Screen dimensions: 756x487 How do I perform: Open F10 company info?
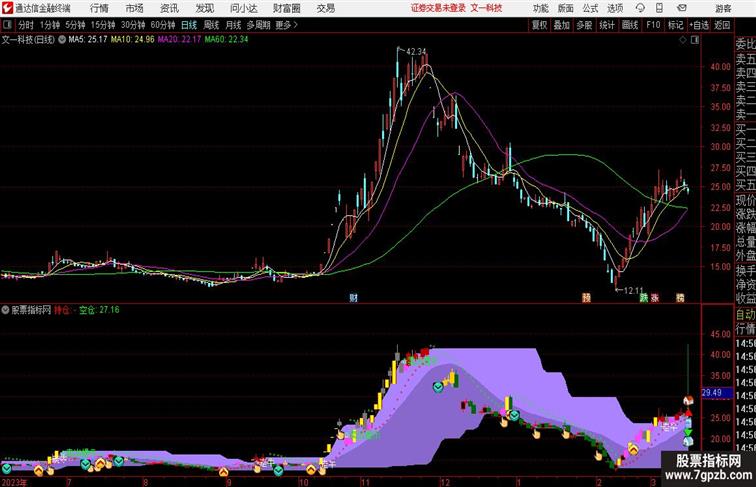(653, 25)
